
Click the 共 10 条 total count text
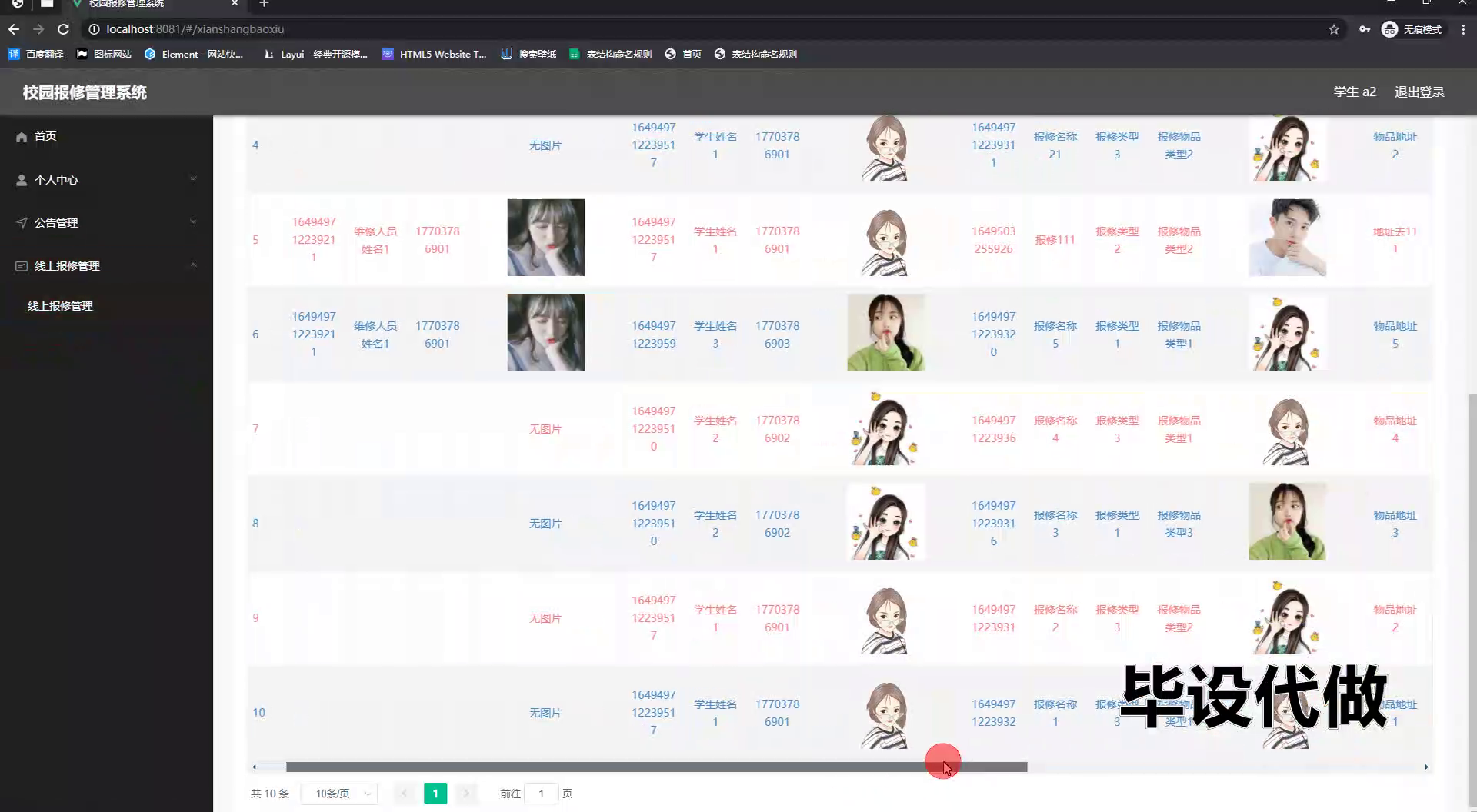[270, 794]
